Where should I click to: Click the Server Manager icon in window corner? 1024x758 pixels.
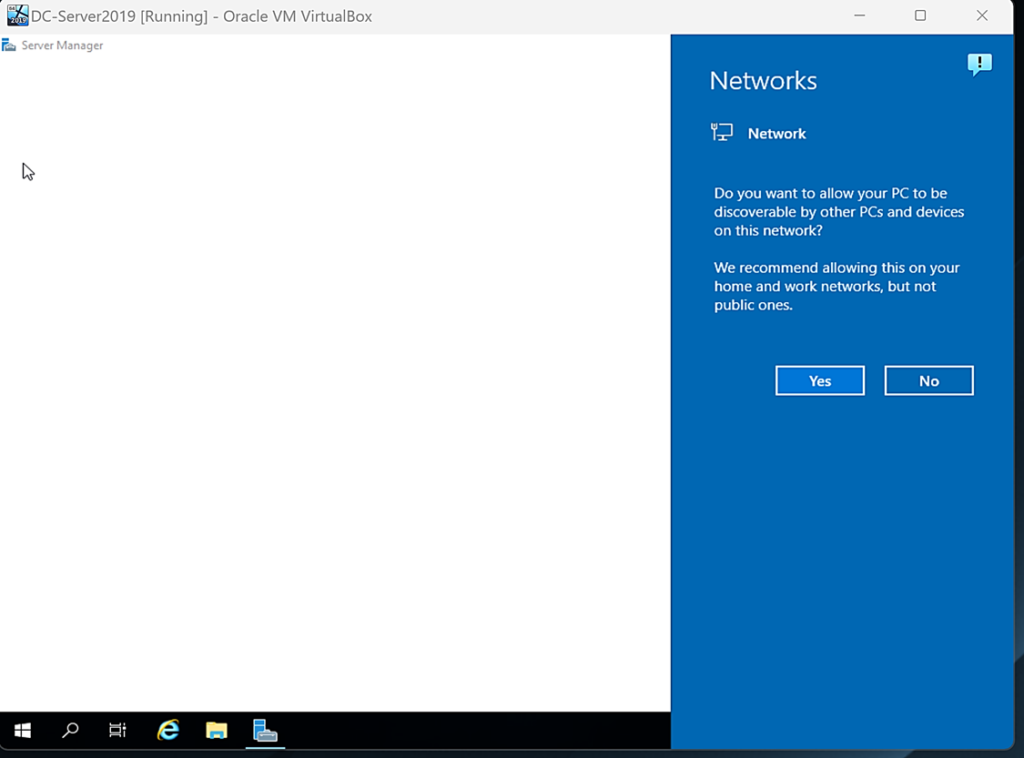pyautogui.click(x=9, y=45)
